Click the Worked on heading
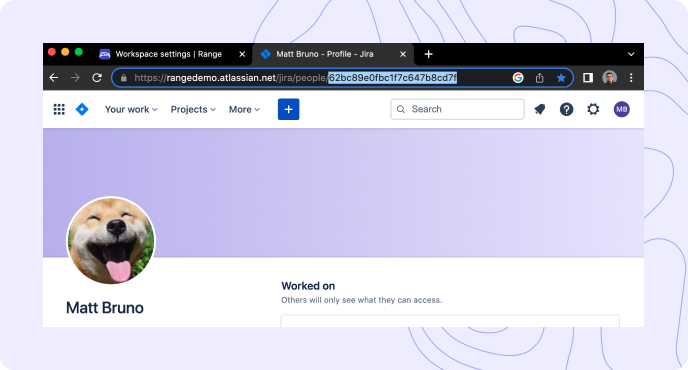The width and height of the screenshot is (688, 370). click(308, 286)
